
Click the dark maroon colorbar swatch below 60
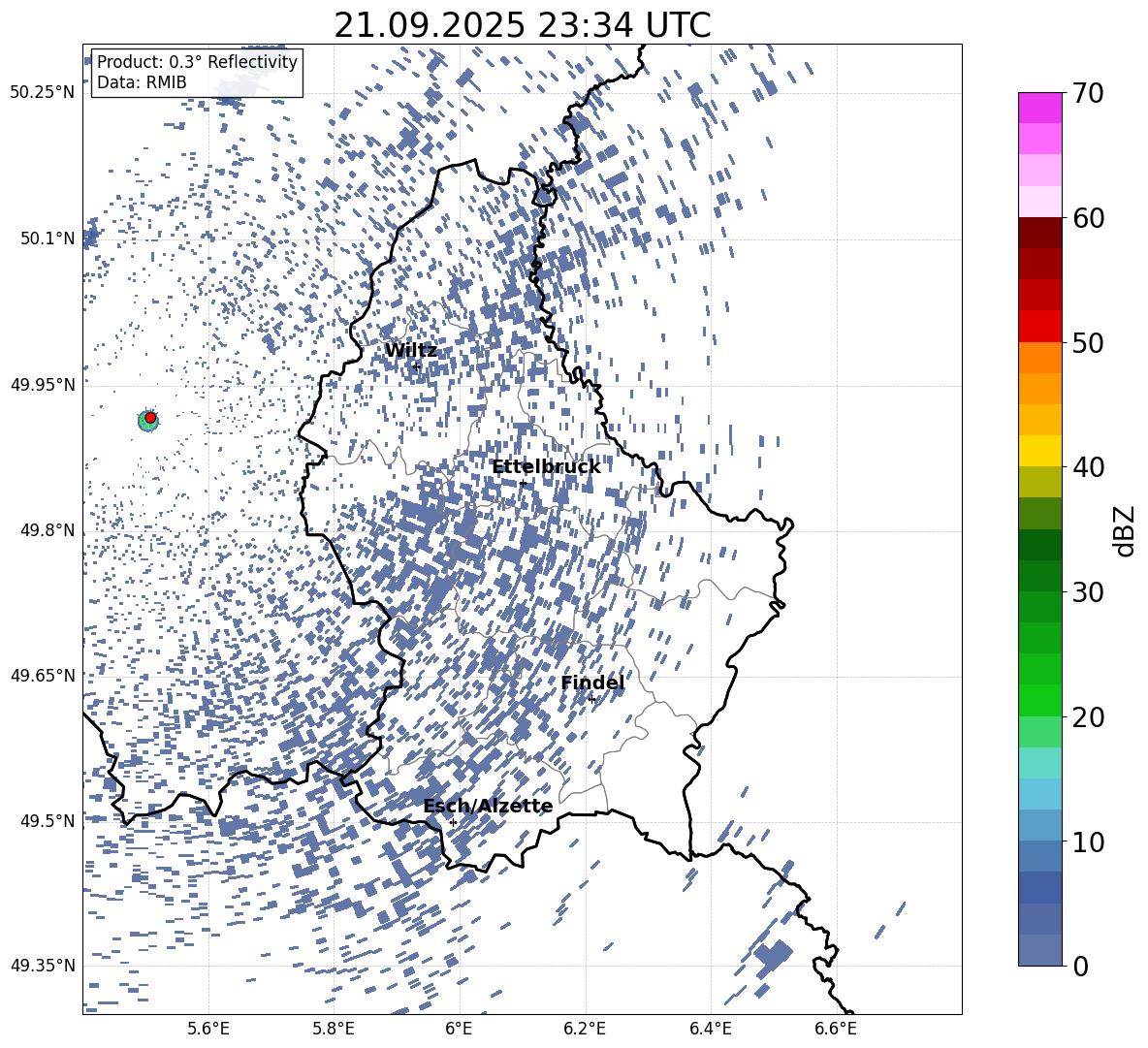tap(1039, 233)
